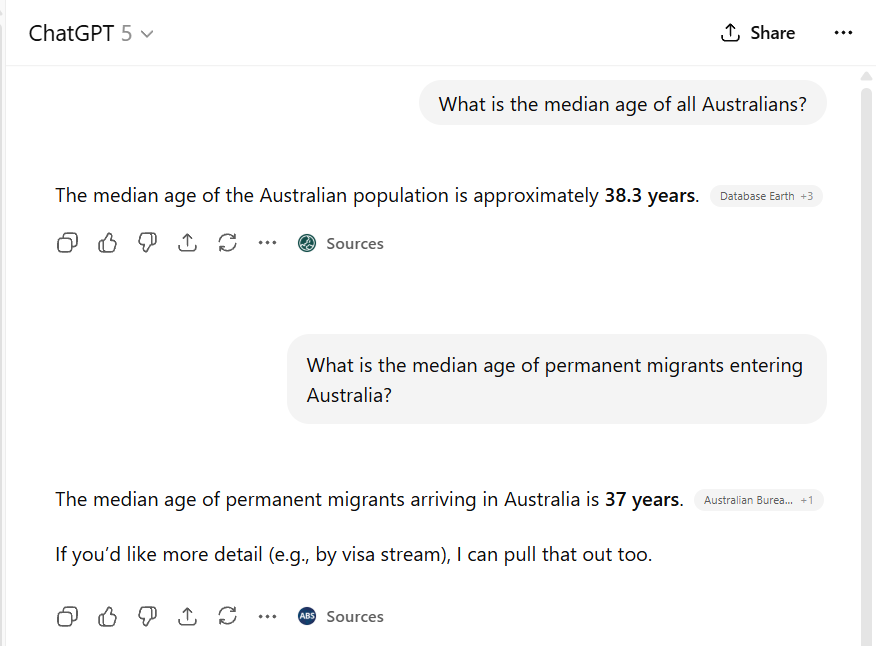Open ABS Sources for the second response
The width and height of the screenshot is (876, 646).
pos(341,616)
